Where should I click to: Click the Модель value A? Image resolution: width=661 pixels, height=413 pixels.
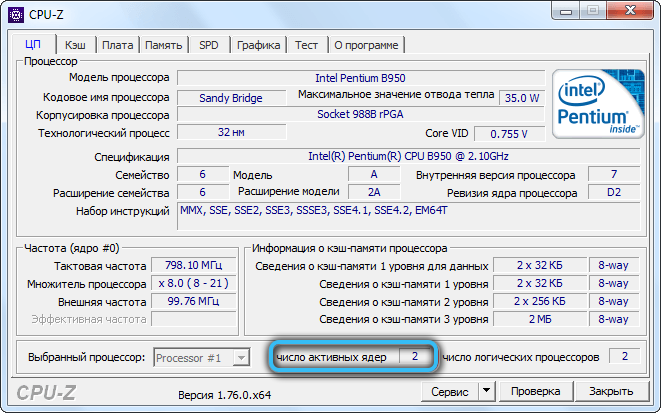[x=374, y=174]
